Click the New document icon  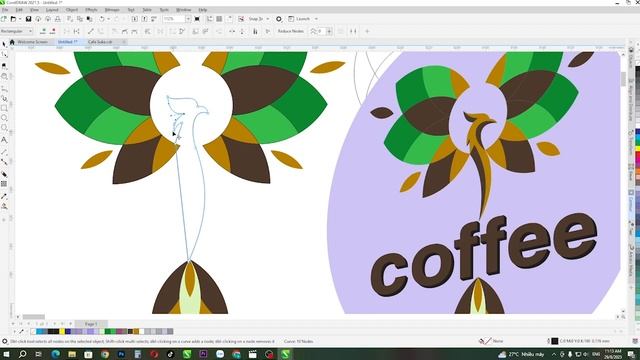(x=4, y=19)
